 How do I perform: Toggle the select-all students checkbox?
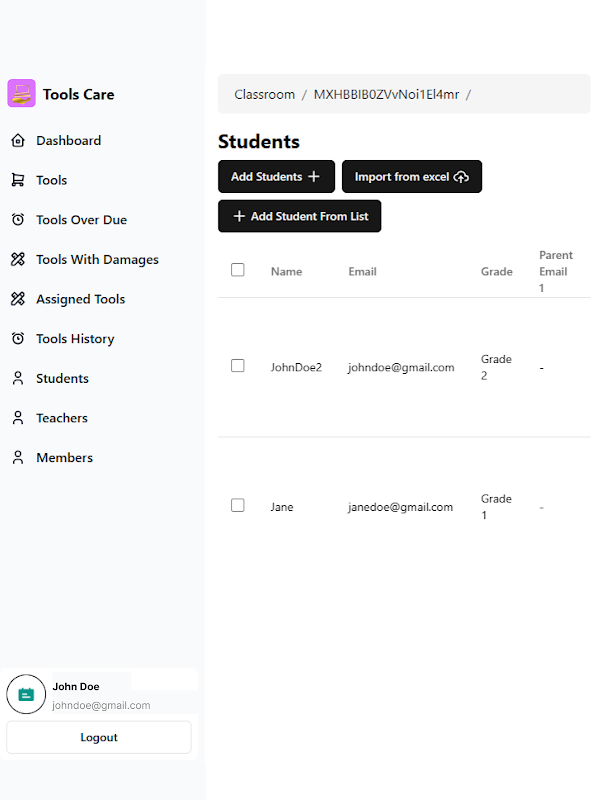pos(238,270)
